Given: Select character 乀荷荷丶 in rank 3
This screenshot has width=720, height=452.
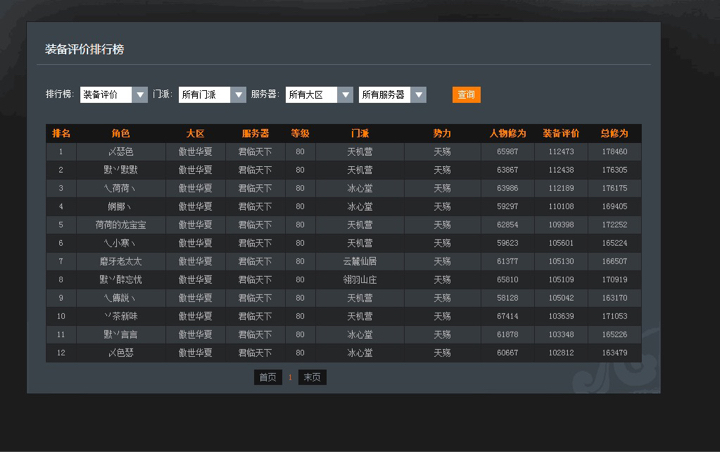Looking at the screenshot, I should point(121,188).
